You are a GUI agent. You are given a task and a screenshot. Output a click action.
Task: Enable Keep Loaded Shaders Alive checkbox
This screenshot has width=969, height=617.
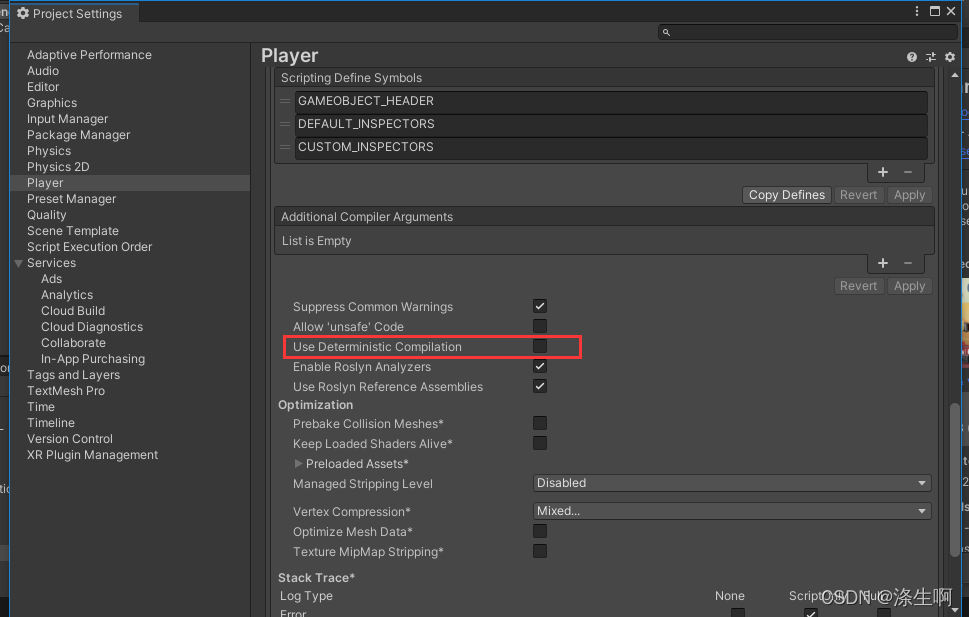[540, 443]
